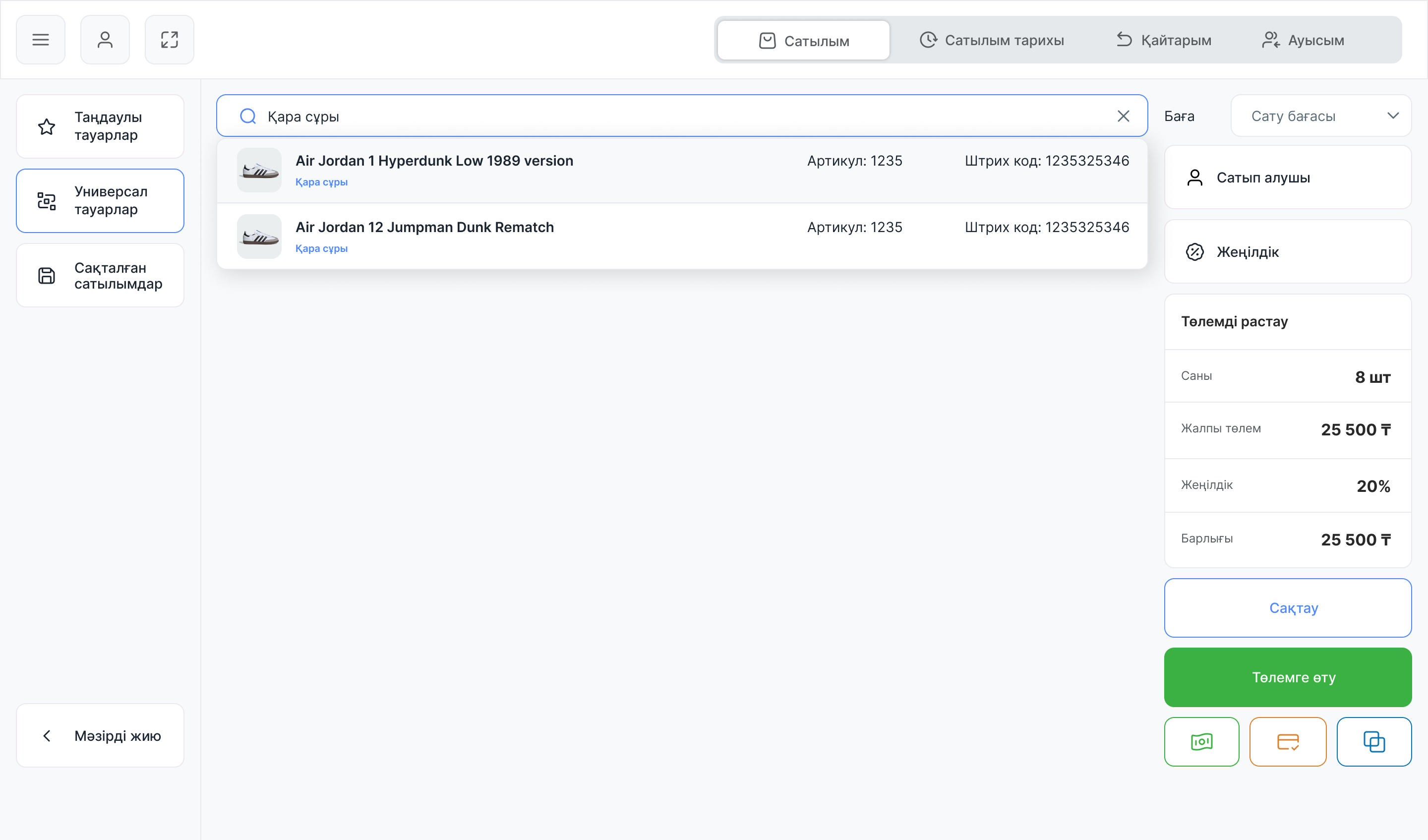
Task: Click the Универсал тауарлар grid icon
Action: pyautogui.click(x=47, y=201)
